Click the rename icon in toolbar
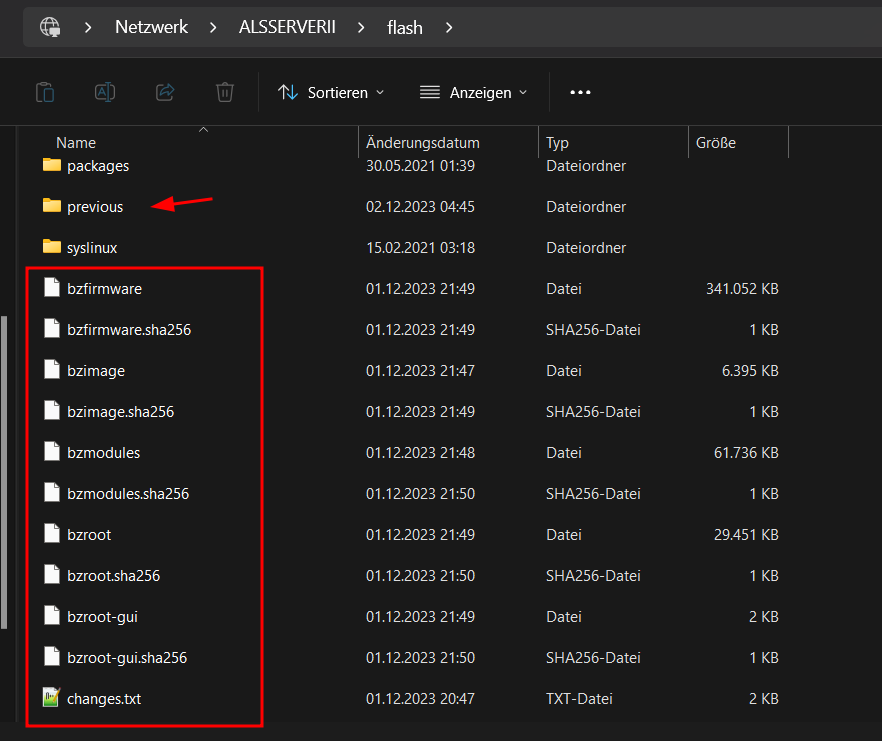 click(105, 92)
